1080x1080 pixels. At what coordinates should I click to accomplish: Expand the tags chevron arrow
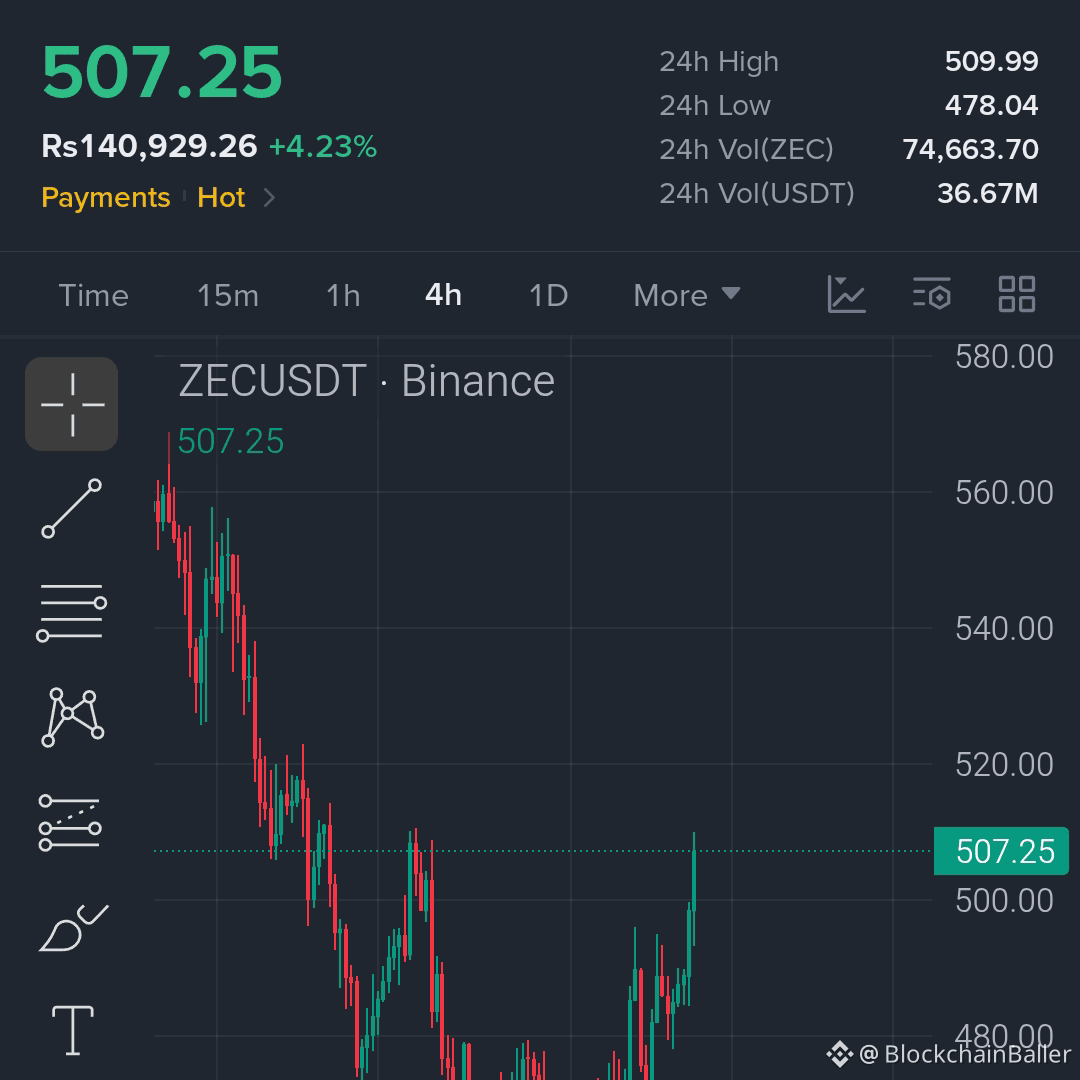(x=269, y=198)
